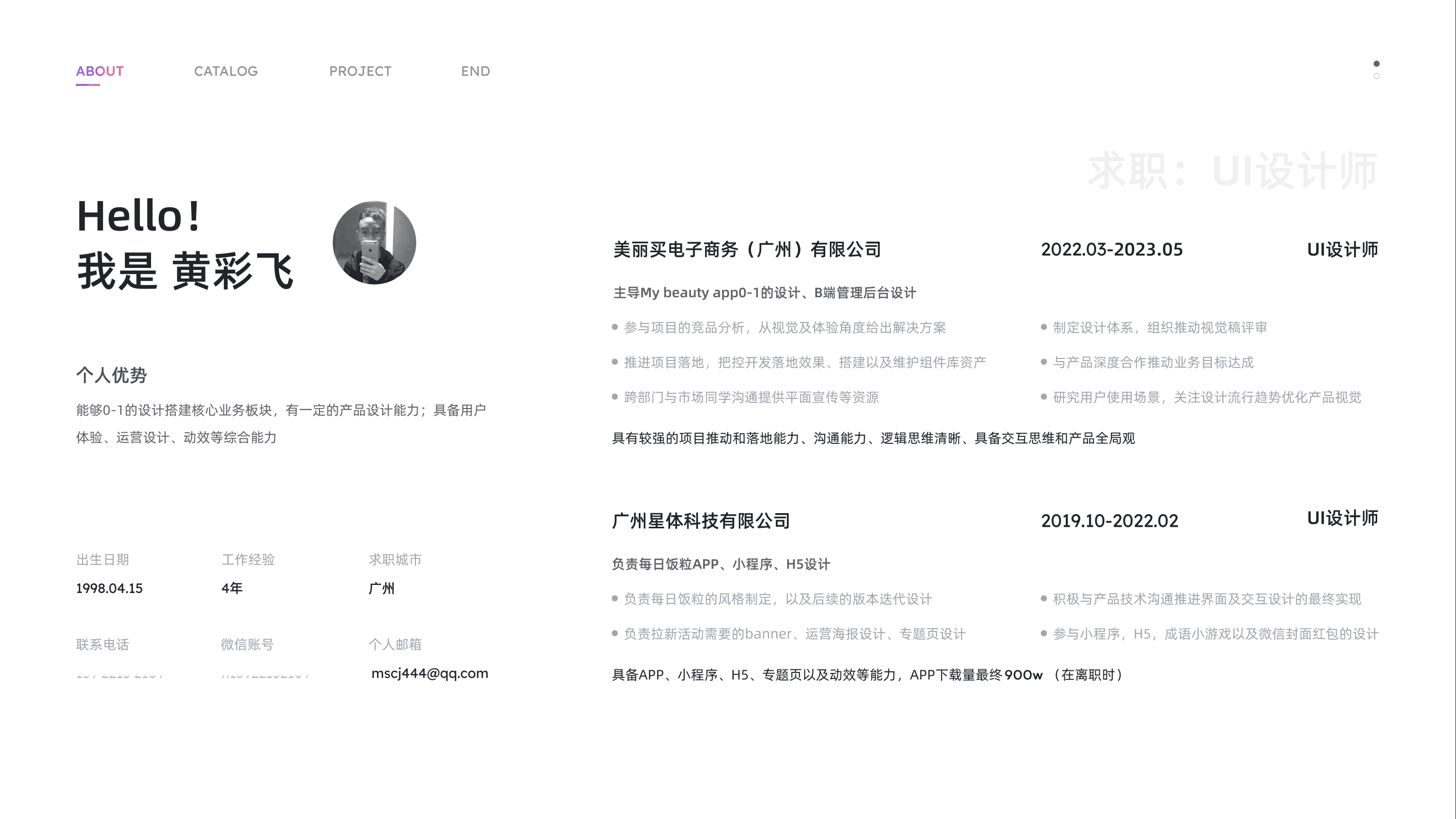The width and height of the screenshot is (1456, 819).
Task: Click the birth date 1998.04.15
Action: [110, 588]
